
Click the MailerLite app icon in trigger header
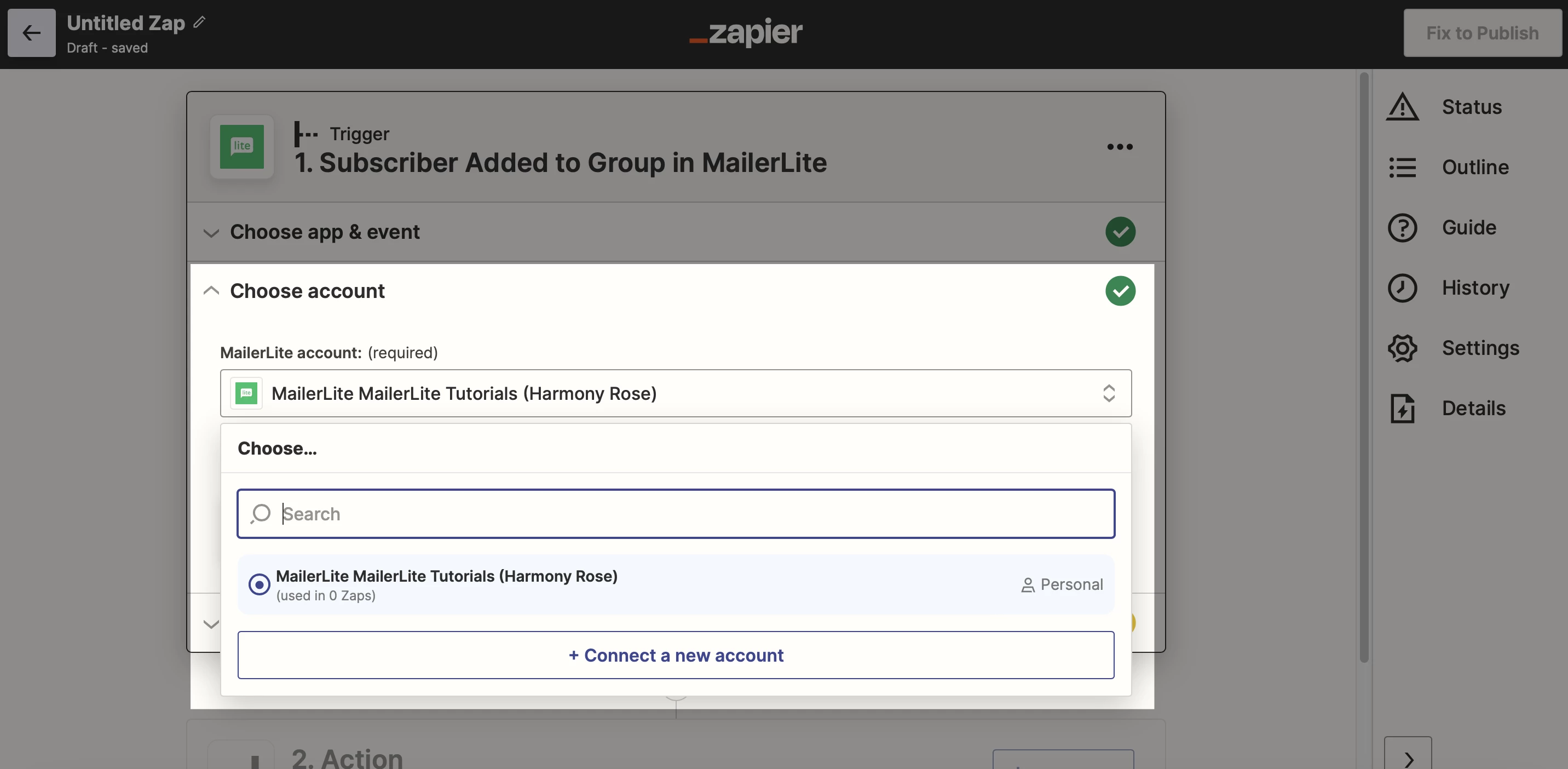tap(241, 147)
